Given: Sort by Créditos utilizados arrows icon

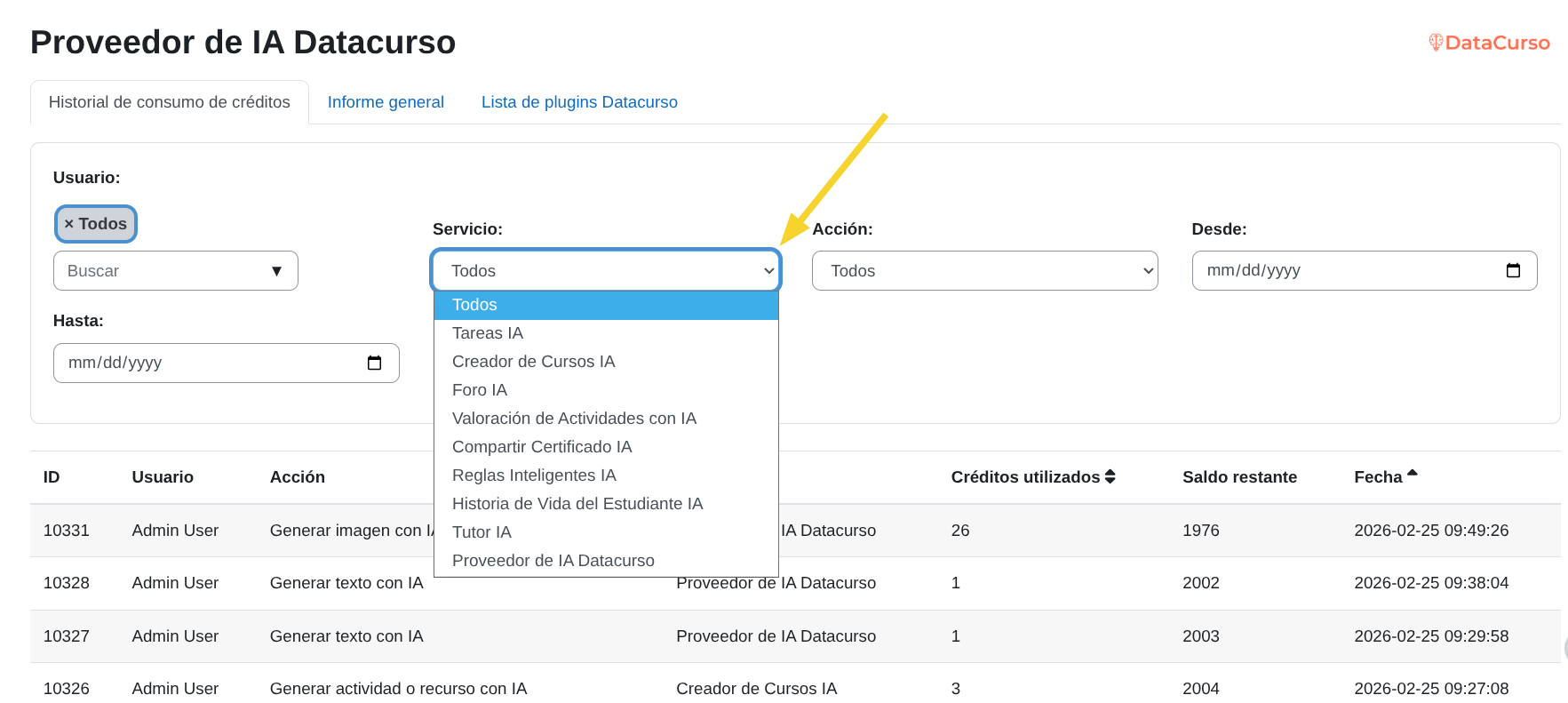Looking at the screenshot, I should click(1110, 477).
